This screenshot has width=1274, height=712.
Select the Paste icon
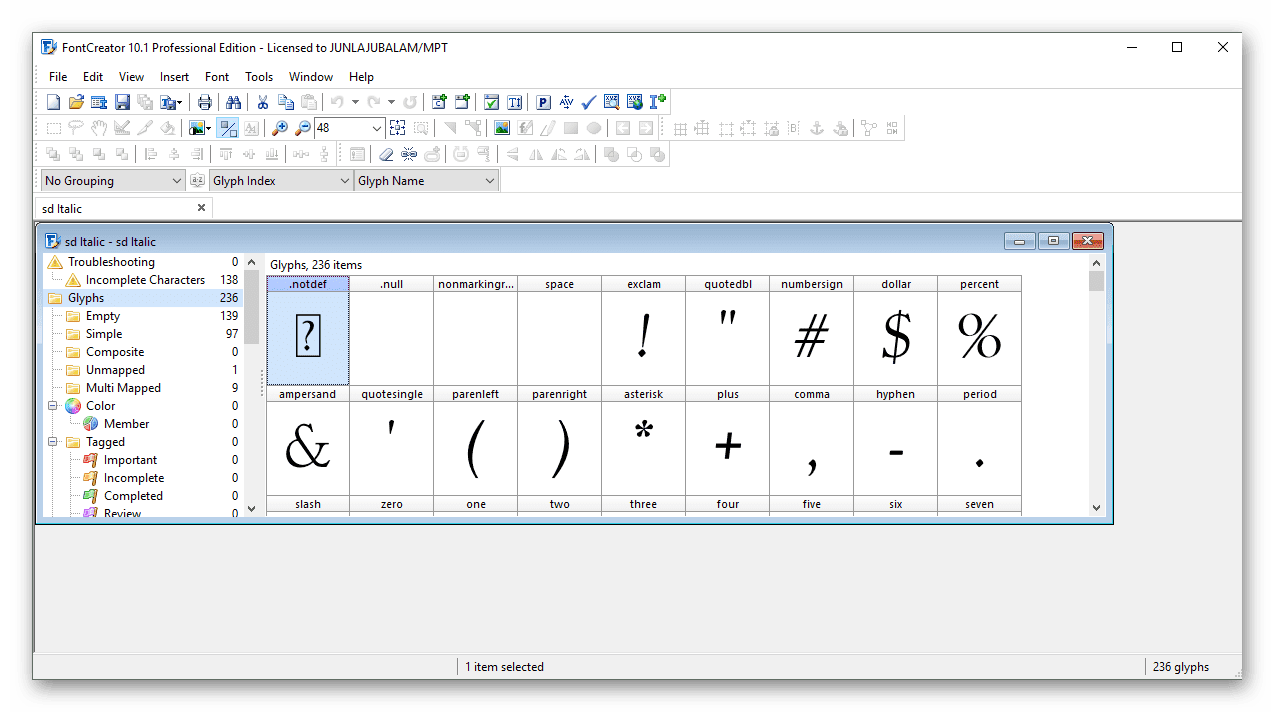click(310, 101)
